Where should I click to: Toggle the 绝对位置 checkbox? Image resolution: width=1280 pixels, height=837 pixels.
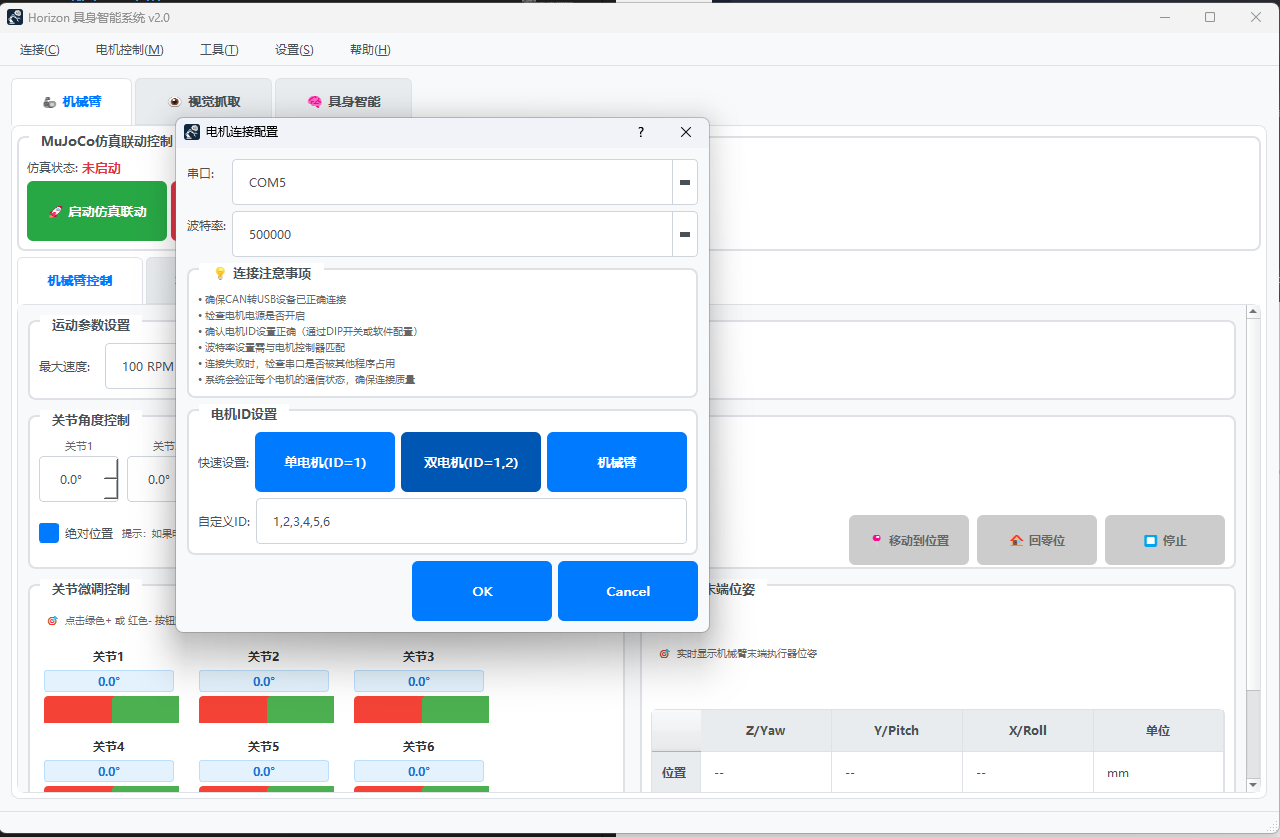[x=49, y=533]
